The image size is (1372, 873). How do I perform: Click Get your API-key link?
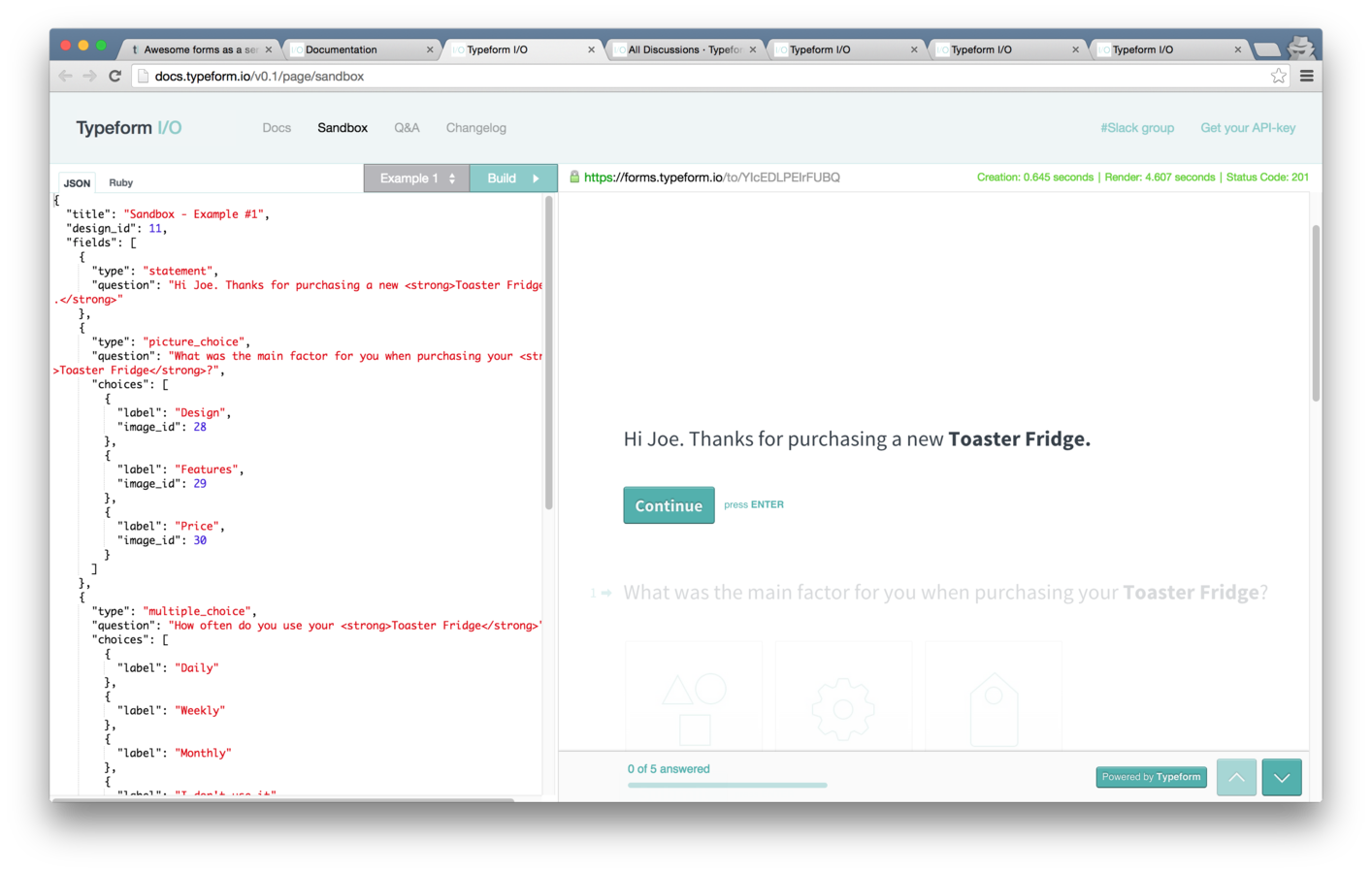coord(1248,128)
